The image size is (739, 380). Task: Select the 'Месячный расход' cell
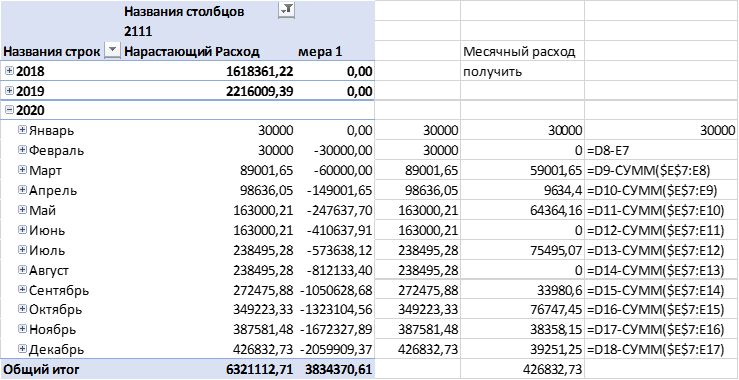[x=519, y=51]
